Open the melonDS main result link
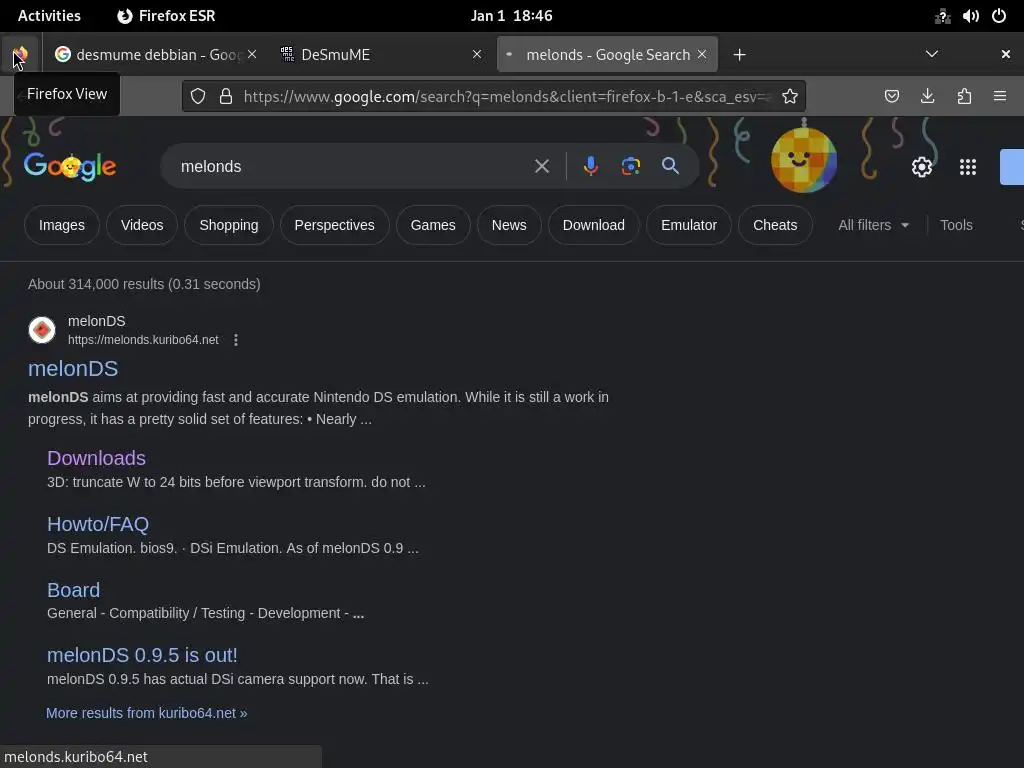The height and width of the screenshot is (768, 1024). coord(73,369)
